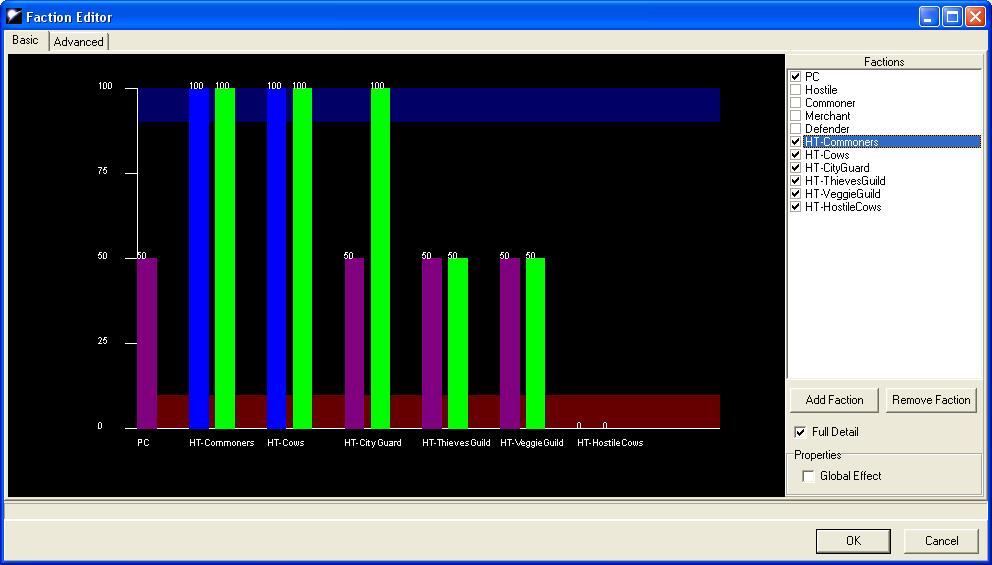Select HT-Cows label in factions list

827,155
